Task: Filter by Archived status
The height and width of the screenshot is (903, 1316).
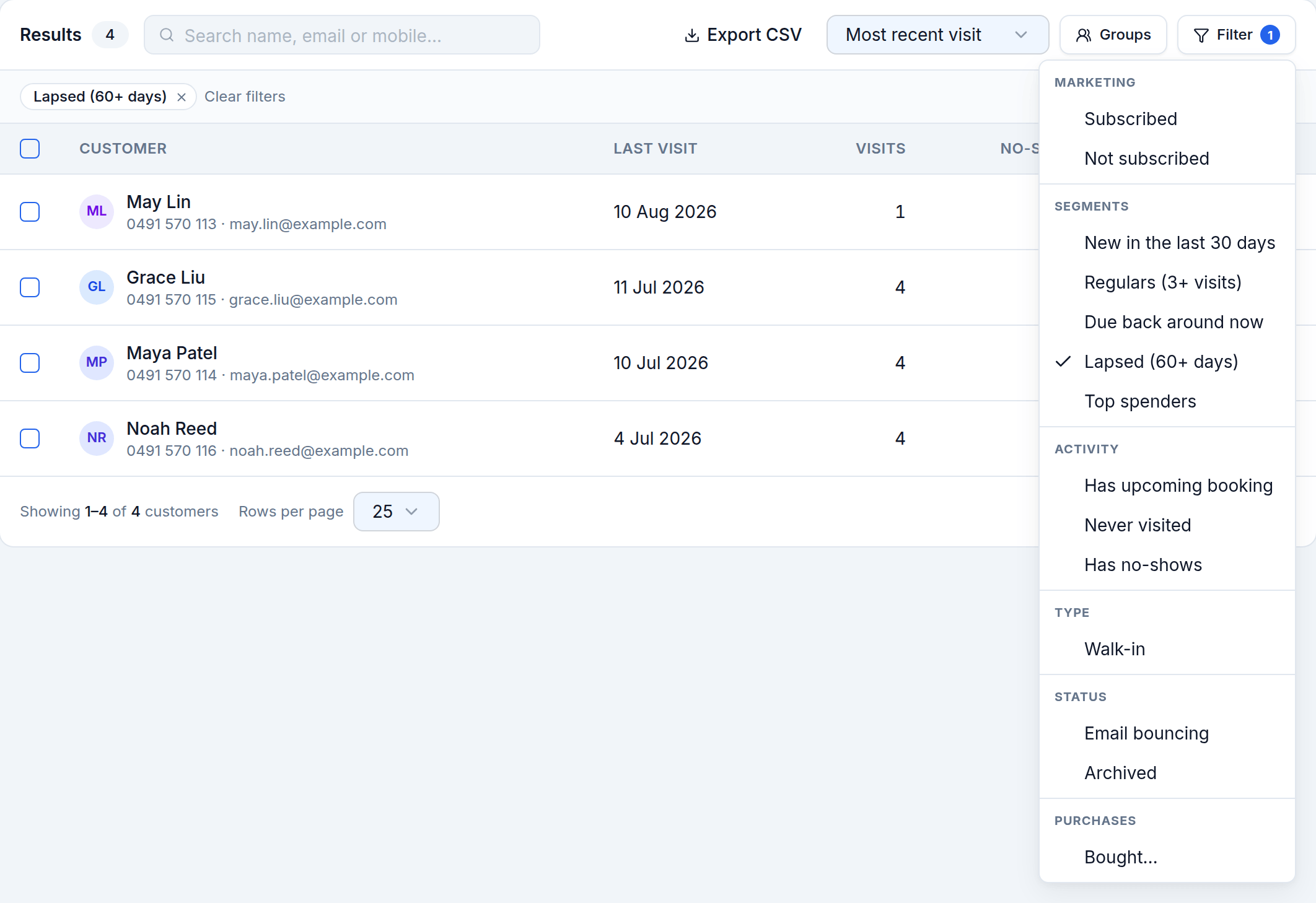Action: [x=1167, y=773]
